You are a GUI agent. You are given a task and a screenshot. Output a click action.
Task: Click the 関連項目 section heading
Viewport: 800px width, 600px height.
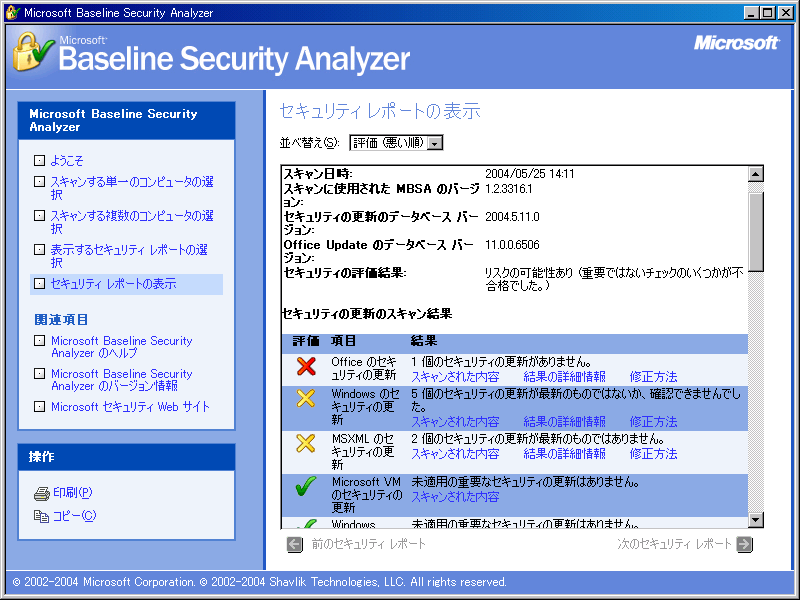[61, 320]
